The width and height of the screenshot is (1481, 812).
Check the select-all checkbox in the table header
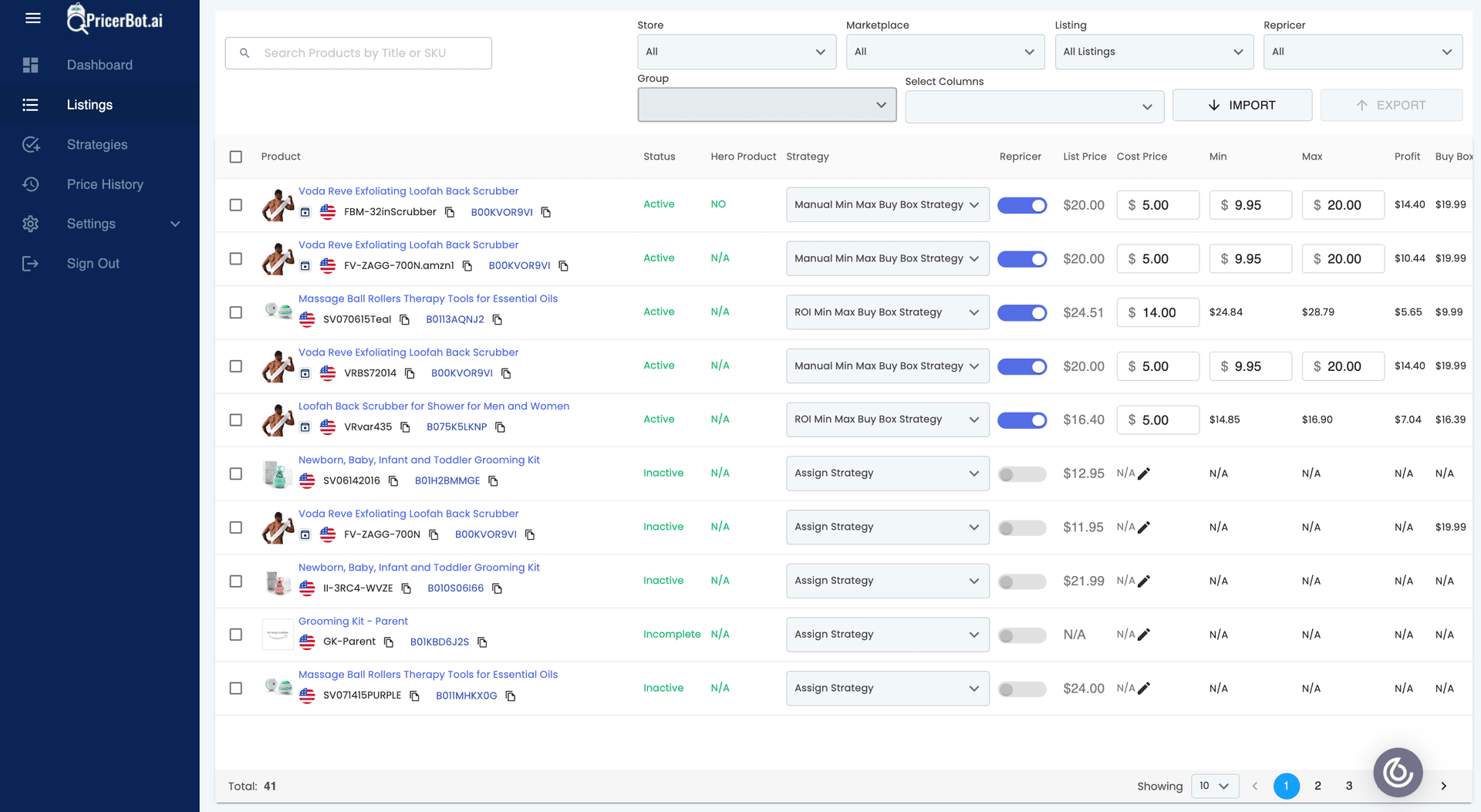(236, 157)
